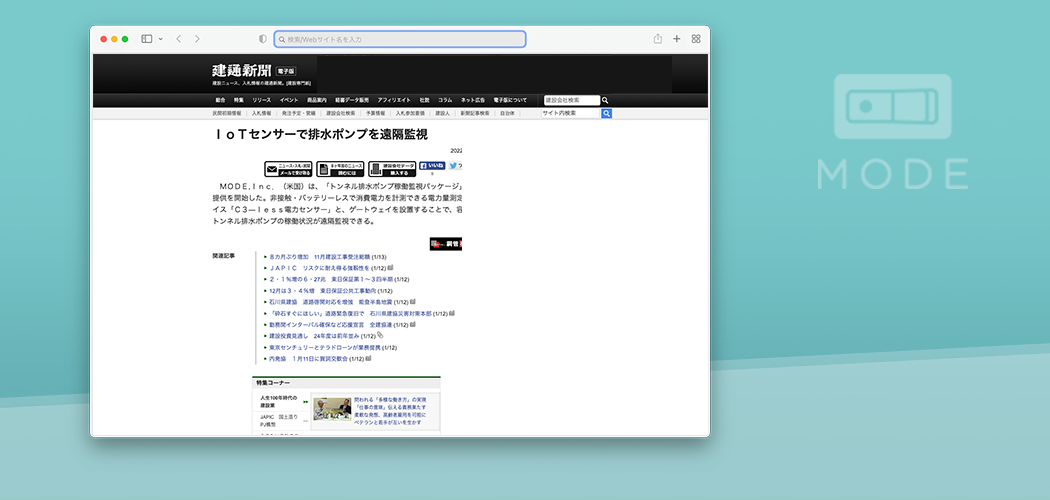
Task: Click the Safari sidebar toggle icon
Action: [146, 39]
